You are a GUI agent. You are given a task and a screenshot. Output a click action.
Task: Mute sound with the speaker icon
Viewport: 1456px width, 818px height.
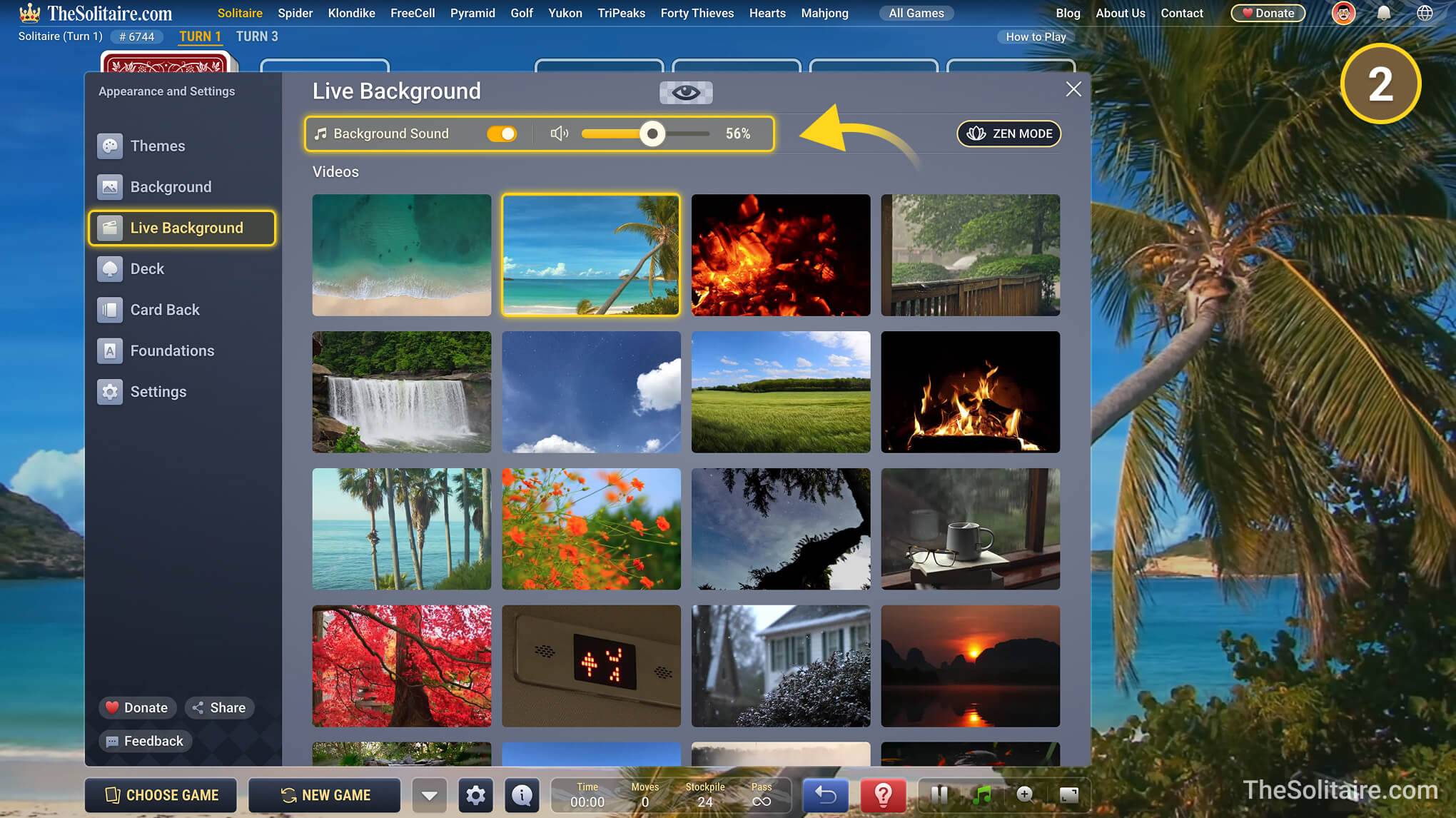pyautogui.click(x=560, y=133)
